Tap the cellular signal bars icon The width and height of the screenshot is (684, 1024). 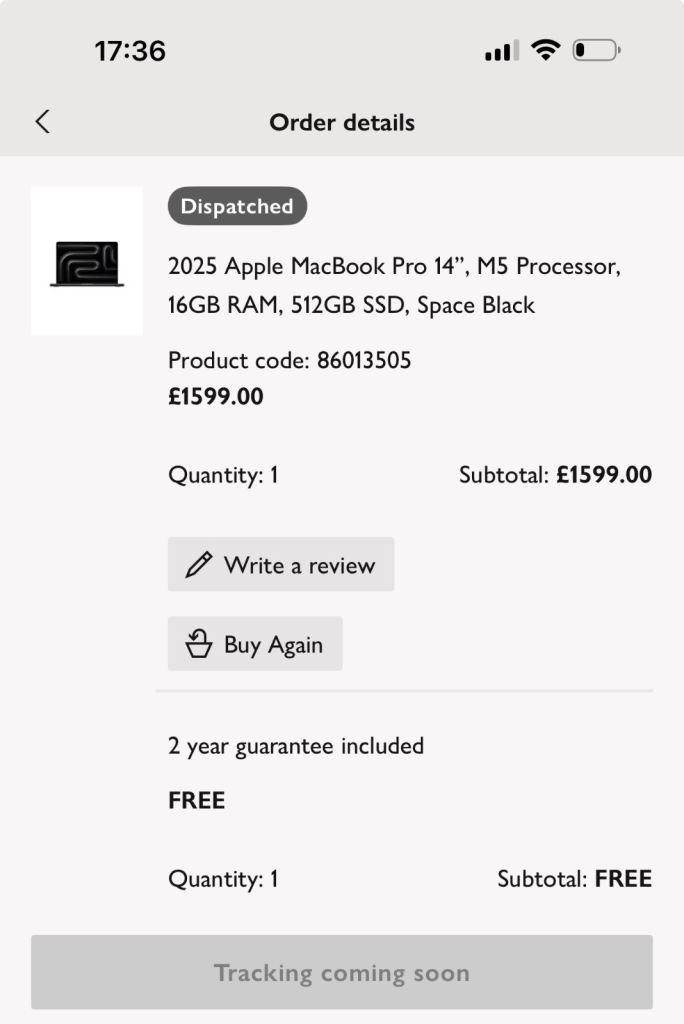[501, 51]
